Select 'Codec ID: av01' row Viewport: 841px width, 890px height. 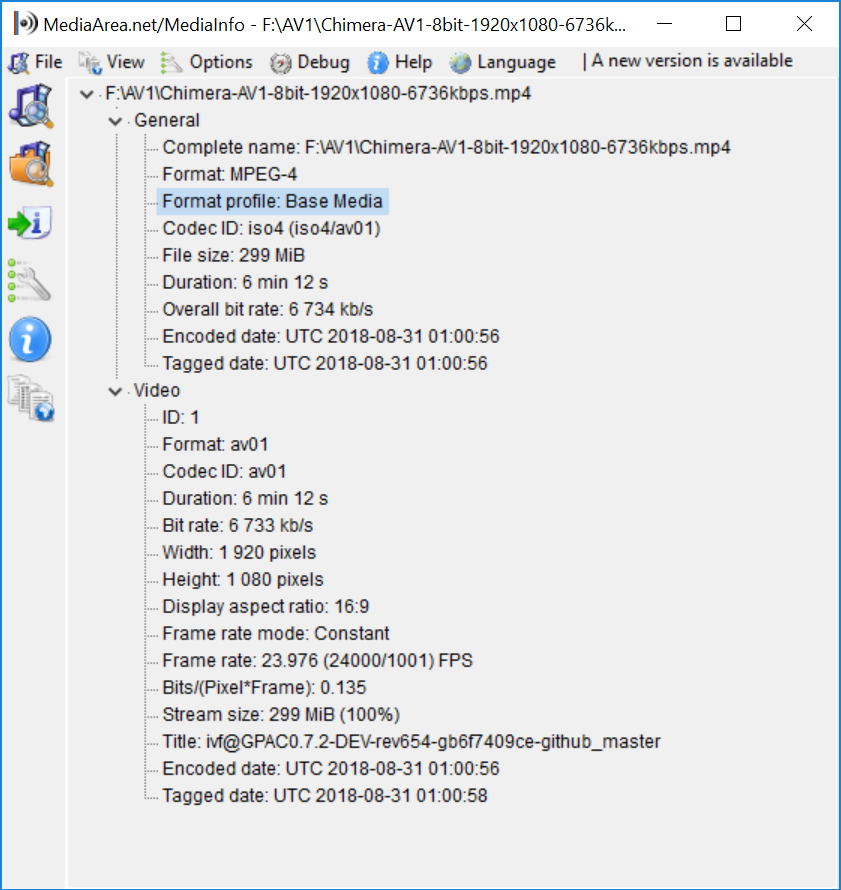(x=224, y=472)
